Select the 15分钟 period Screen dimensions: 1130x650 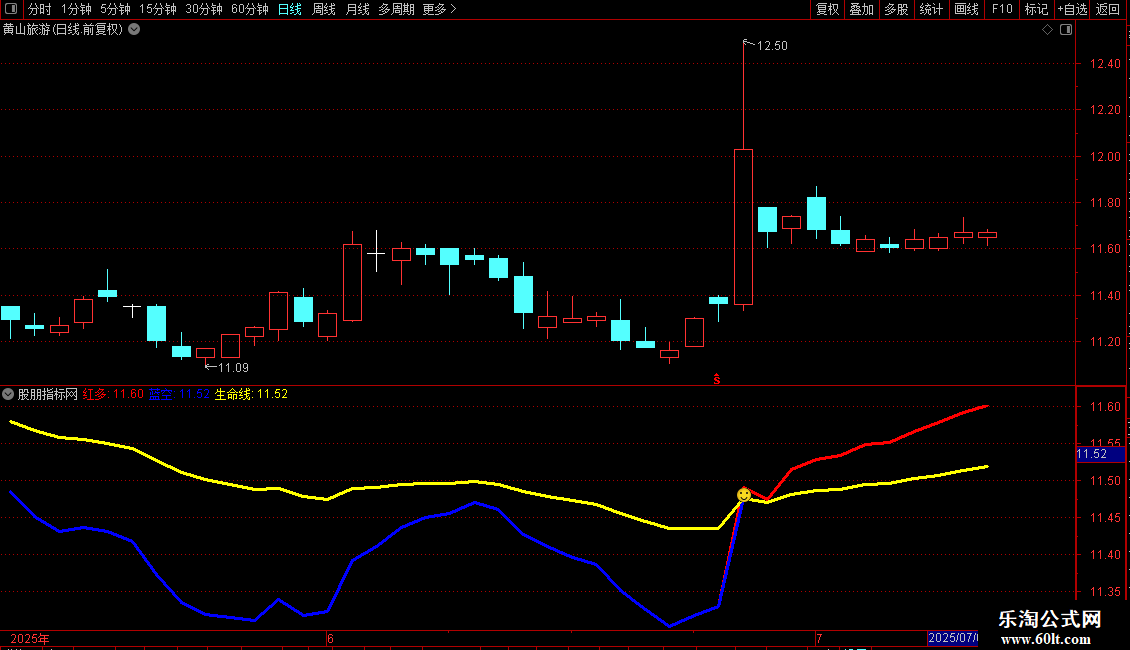(157, 9)
